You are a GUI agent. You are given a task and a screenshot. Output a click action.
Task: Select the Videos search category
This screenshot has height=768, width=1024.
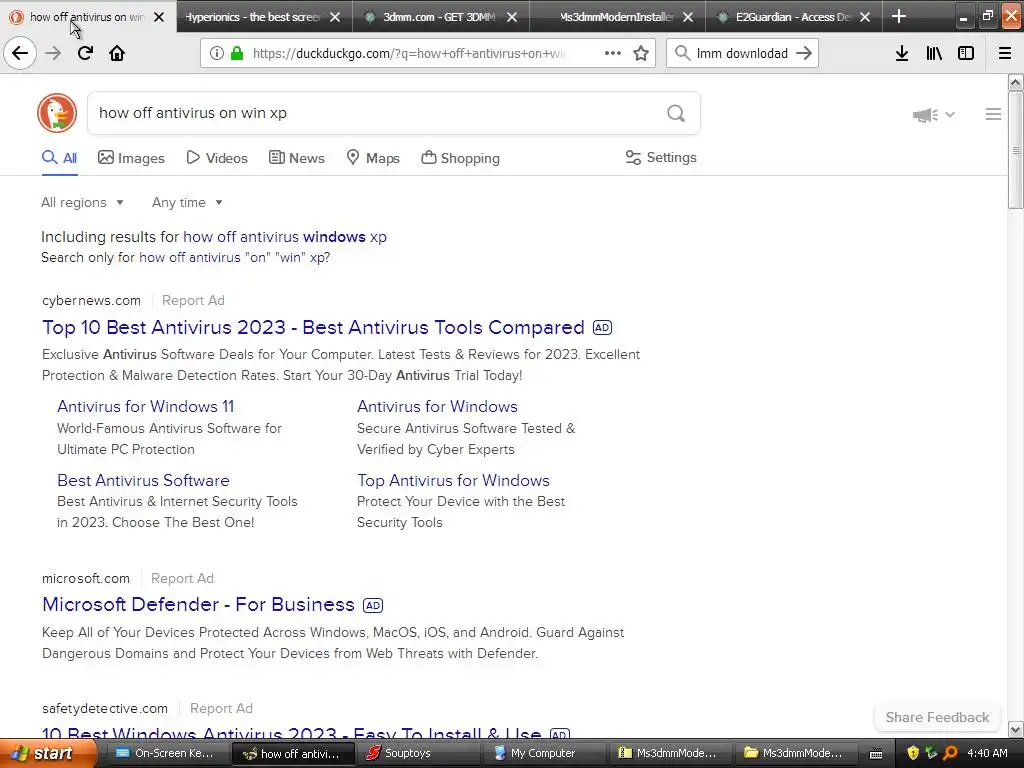coord(217,158)
